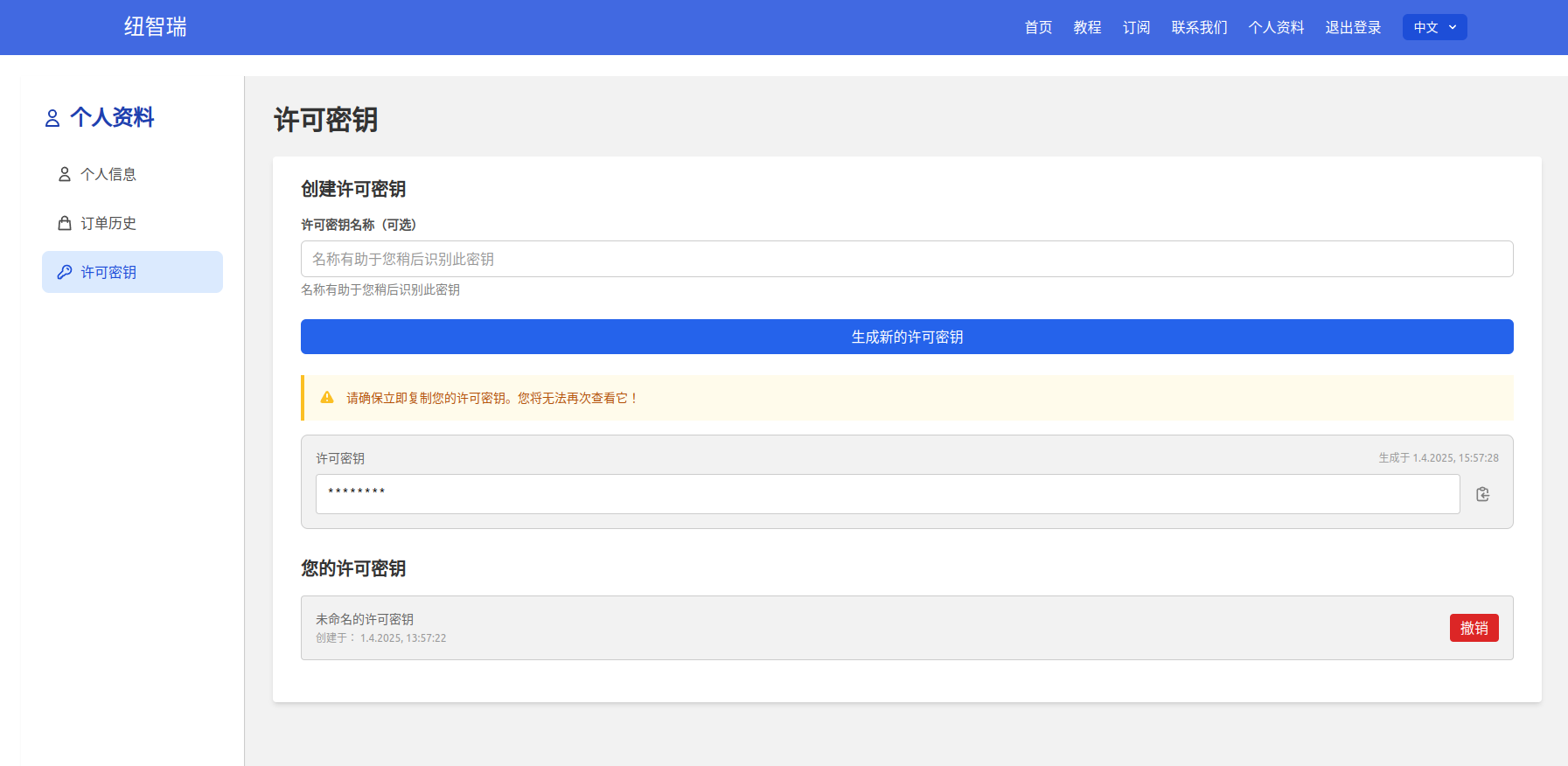
Task: Click the key icon next to 许可密钥
Action: 65,272
